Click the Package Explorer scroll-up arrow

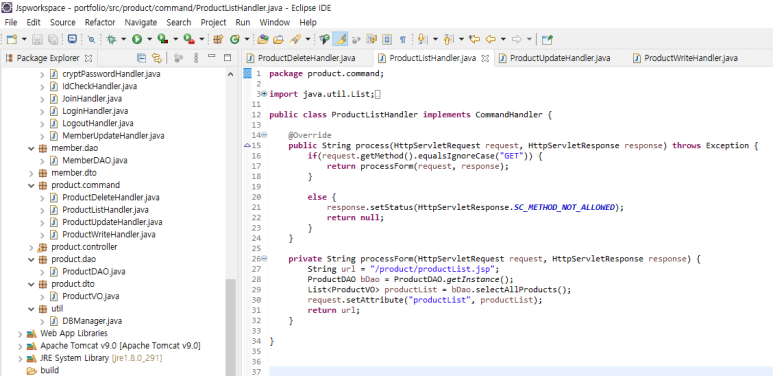tap(231, 74)
